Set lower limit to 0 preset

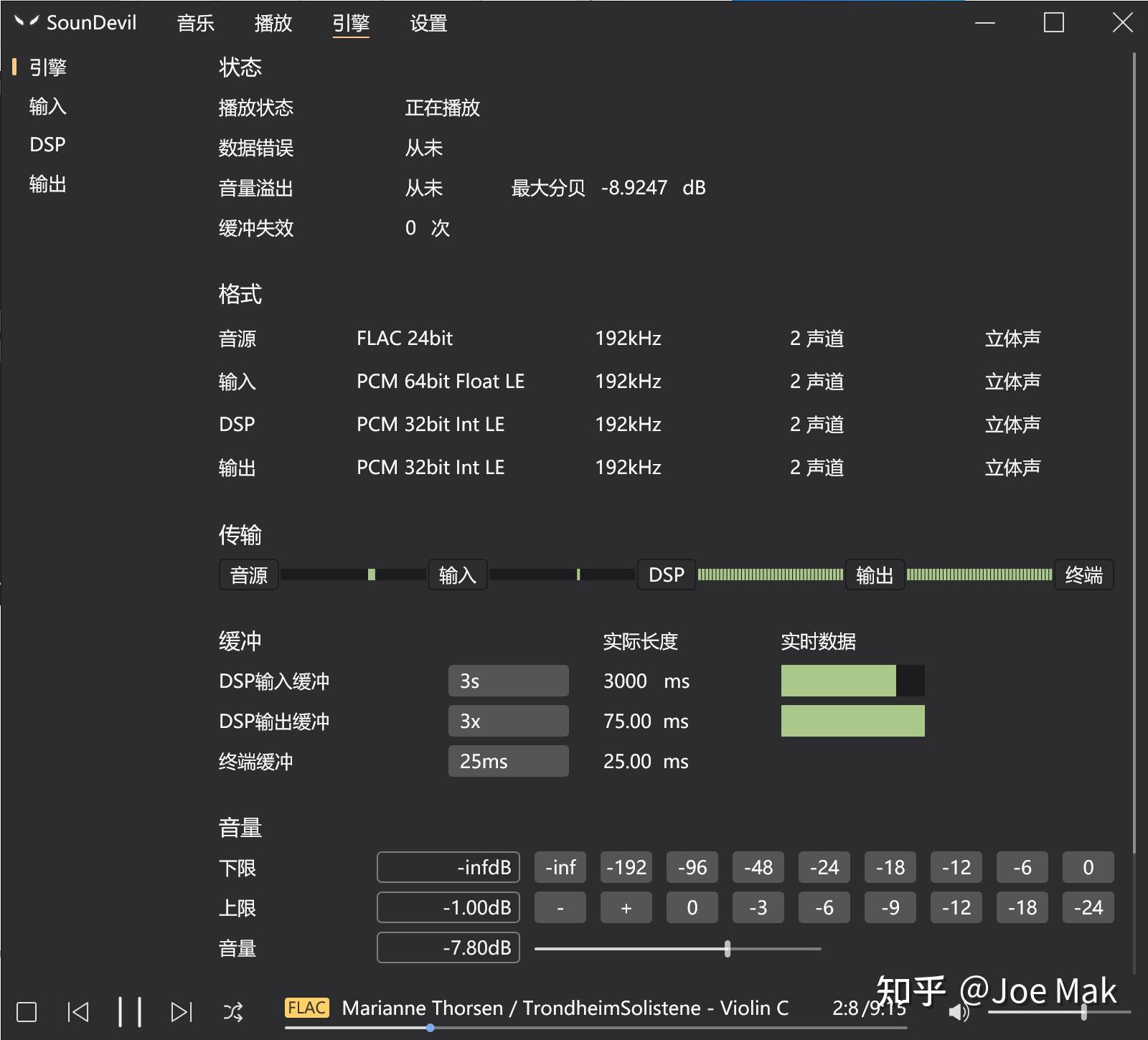click(1088, 867)
